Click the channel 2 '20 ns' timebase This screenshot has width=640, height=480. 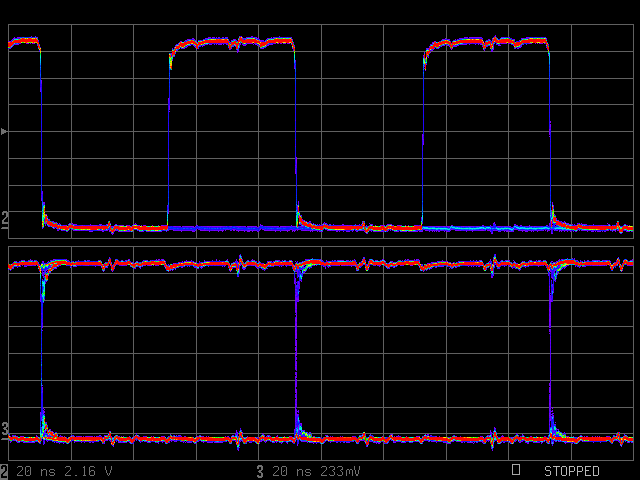(x=36, y=471)
